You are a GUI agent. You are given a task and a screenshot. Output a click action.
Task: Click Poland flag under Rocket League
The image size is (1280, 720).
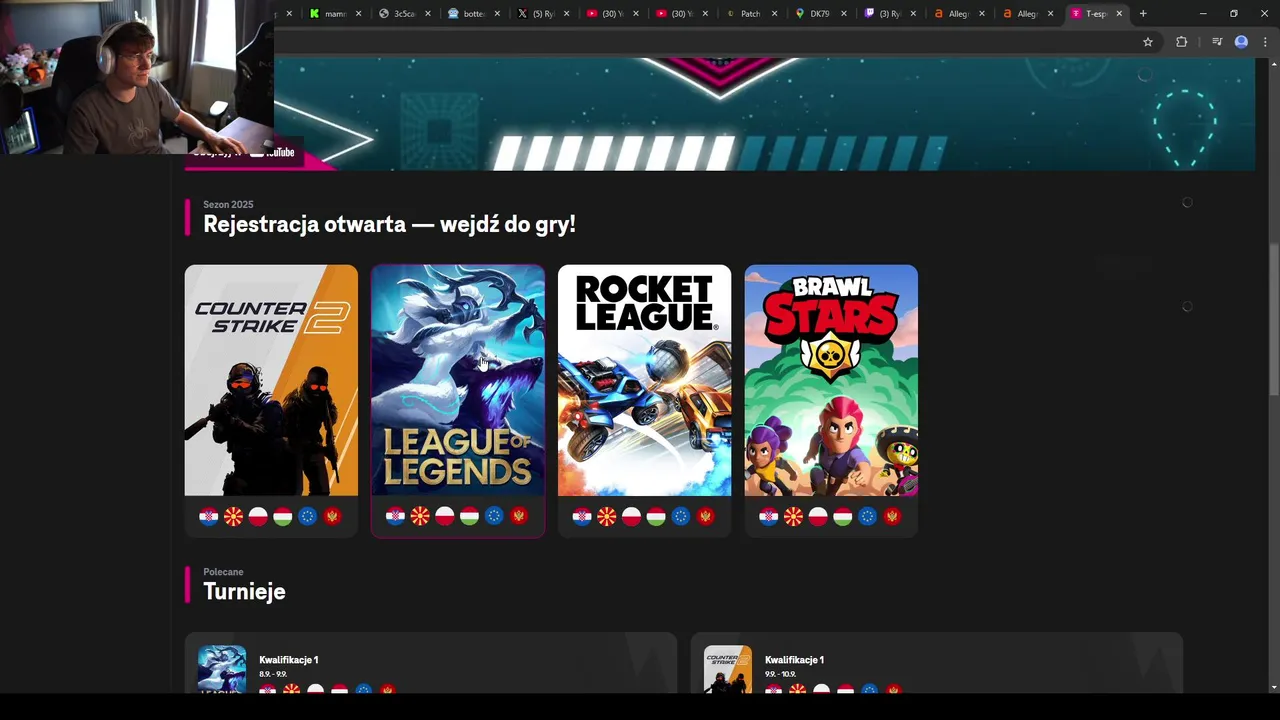click(631, 516)
